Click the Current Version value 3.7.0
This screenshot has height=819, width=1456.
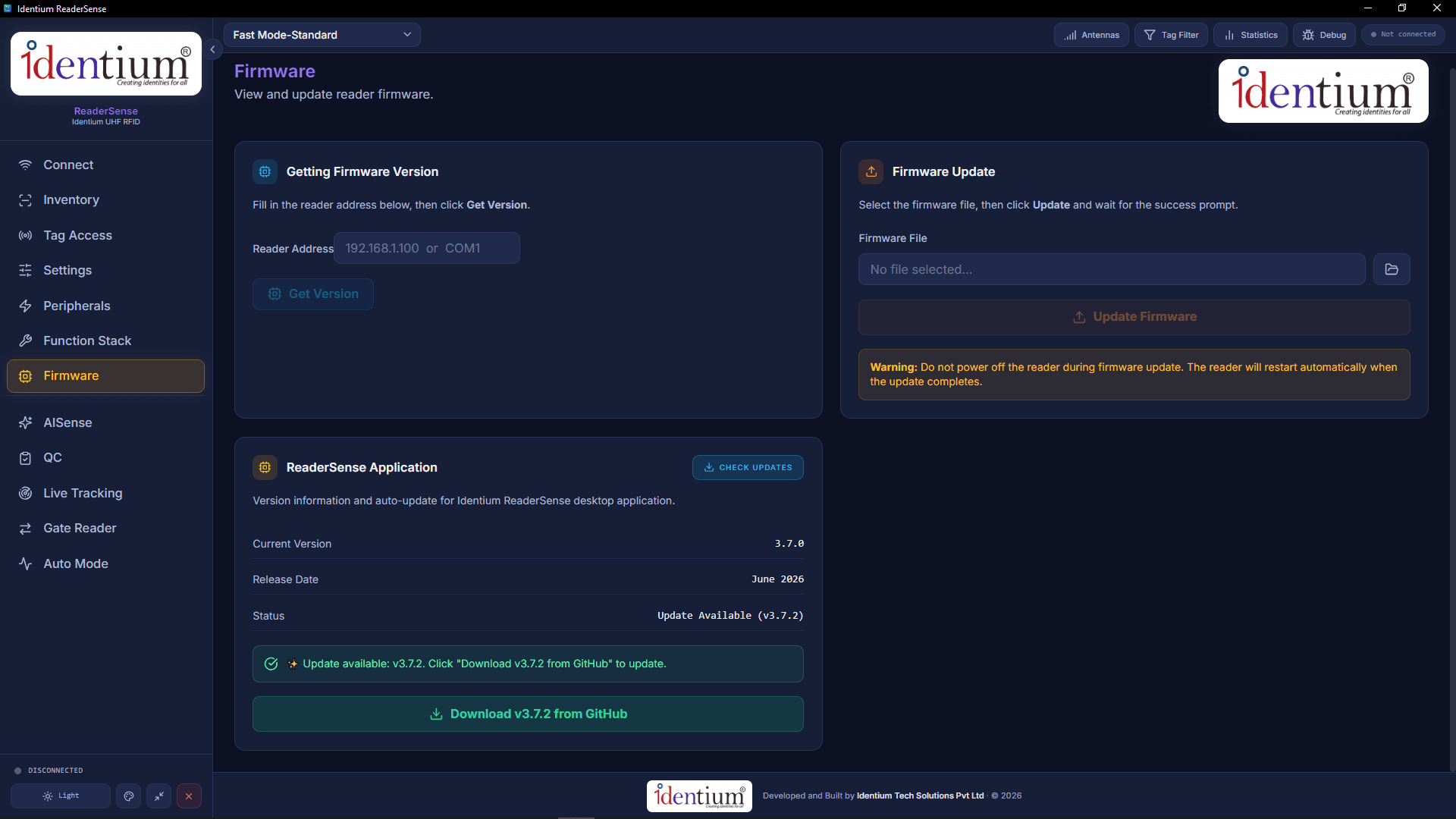789,544
